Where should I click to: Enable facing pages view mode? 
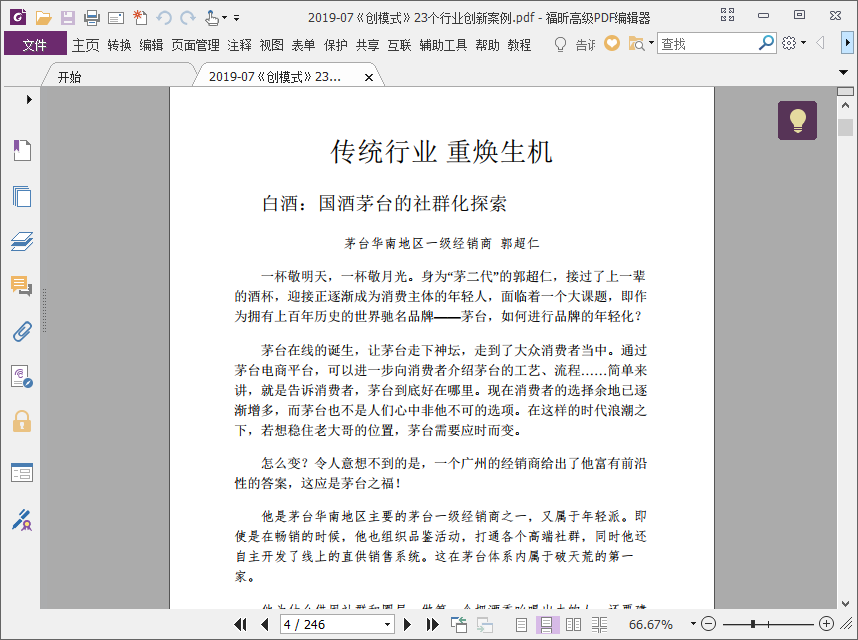tap(573, 624)
